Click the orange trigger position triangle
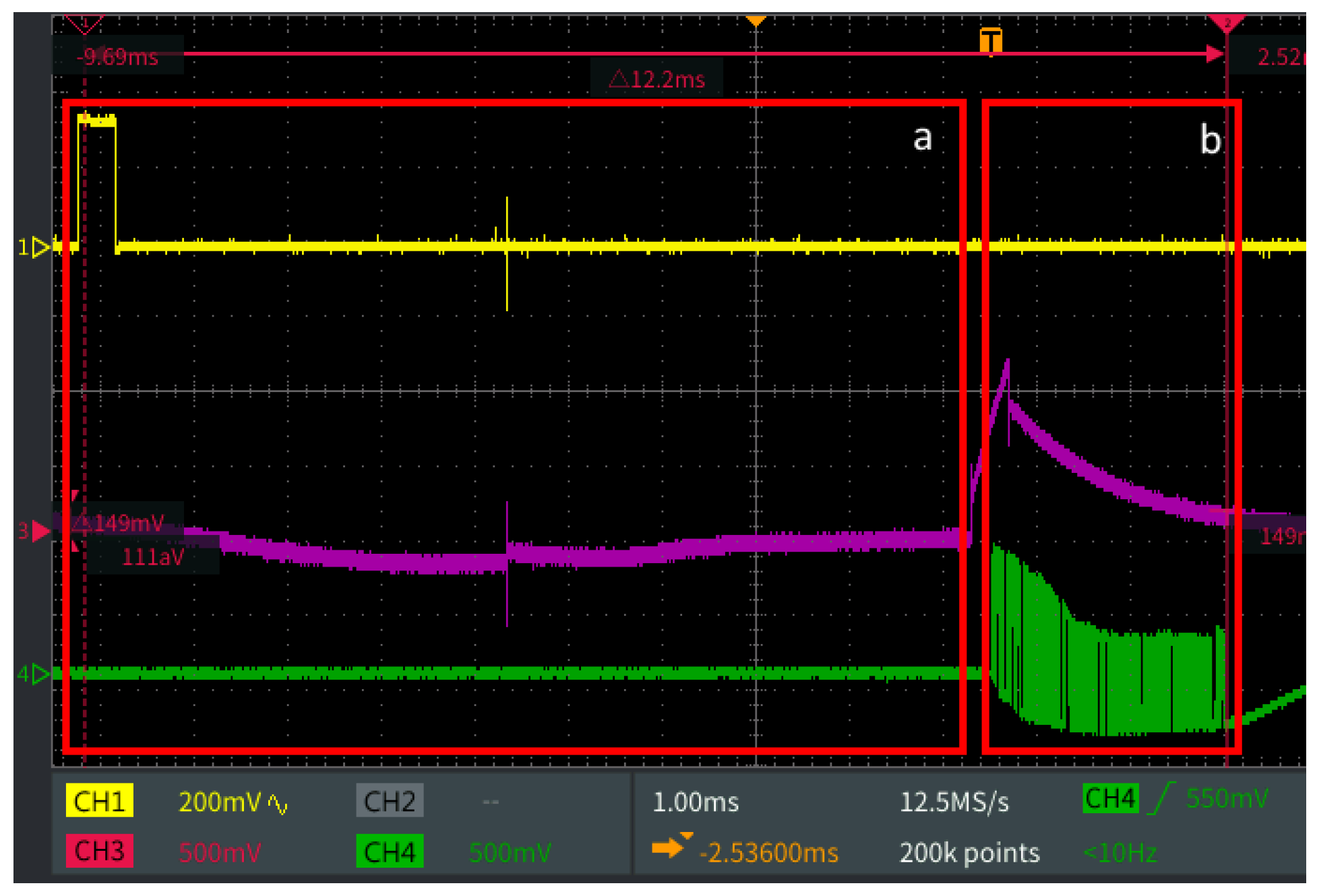1317x896 pixels. (x=756, y=22)
